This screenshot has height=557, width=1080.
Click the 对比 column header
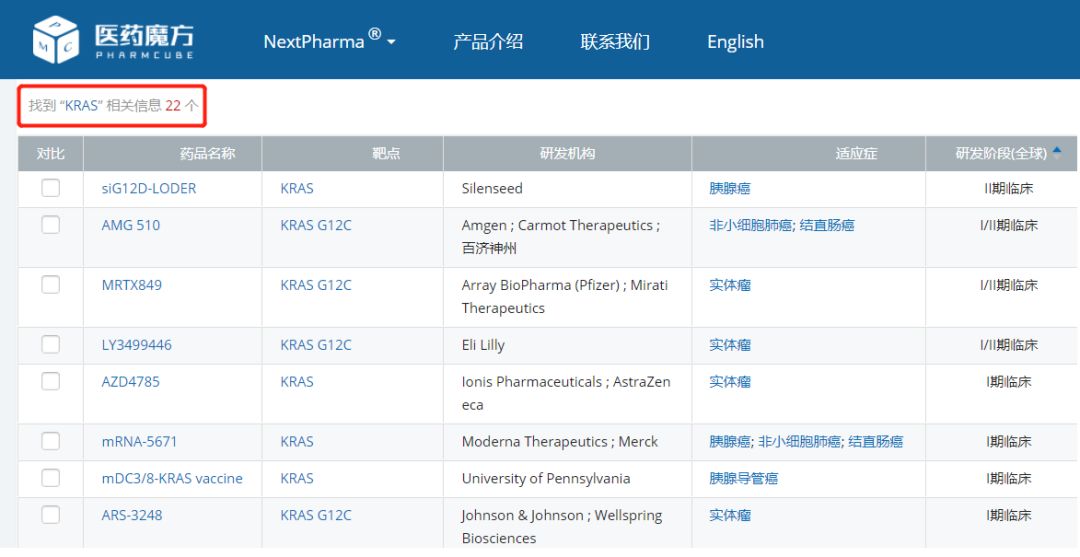coord(50,154)
